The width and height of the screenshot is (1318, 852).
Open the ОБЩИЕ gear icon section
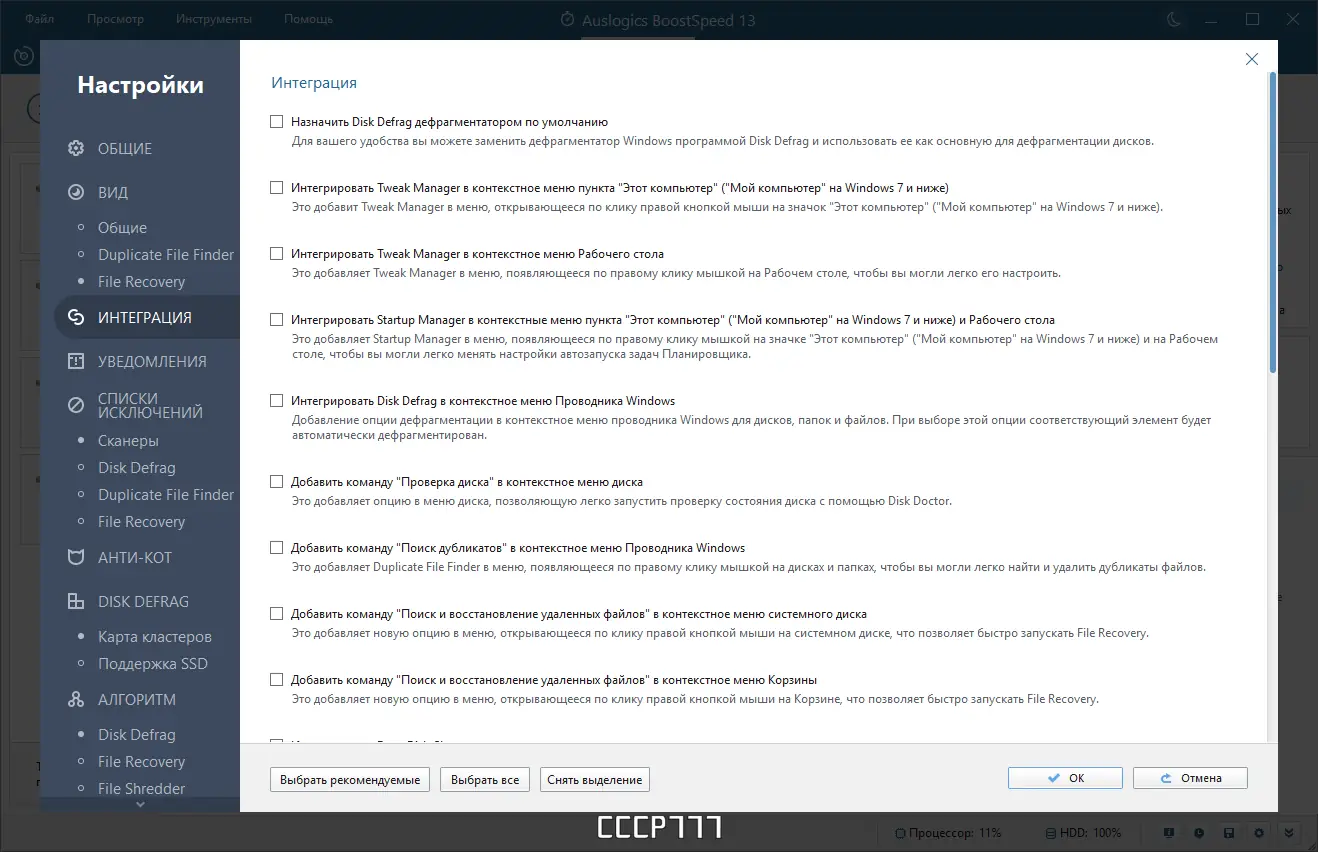coord(76,149)
